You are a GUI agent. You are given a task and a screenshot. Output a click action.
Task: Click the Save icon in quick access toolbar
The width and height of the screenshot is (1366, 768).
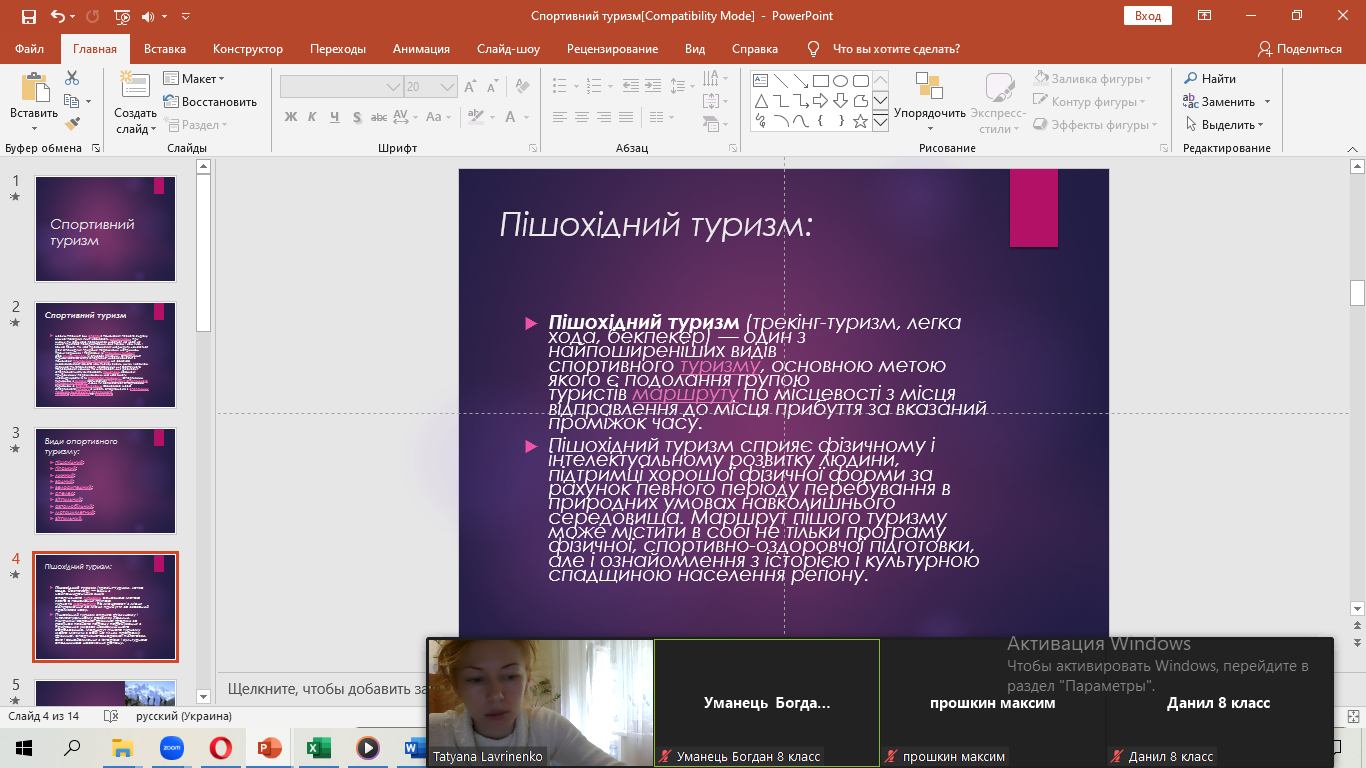pos(28,16)
